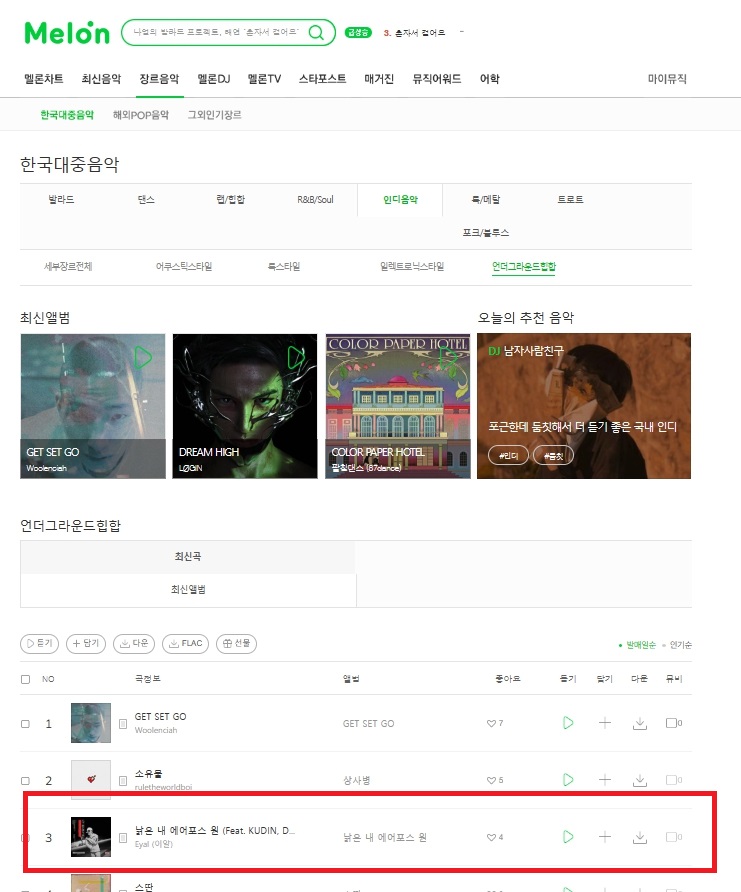Click the FLAC download button

click(185, 643)
